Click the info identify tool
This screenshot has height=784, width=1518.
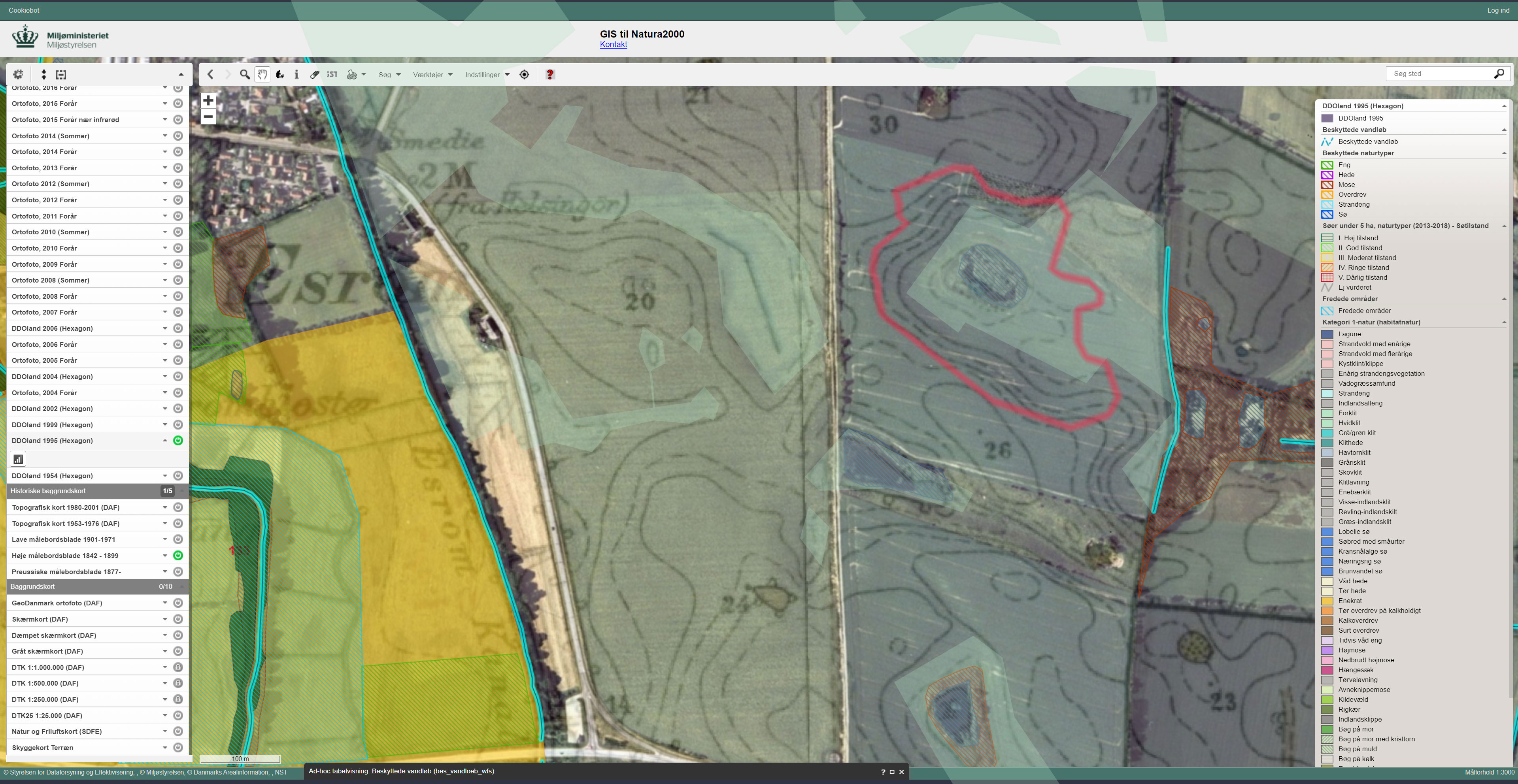[x=296, y=74]
